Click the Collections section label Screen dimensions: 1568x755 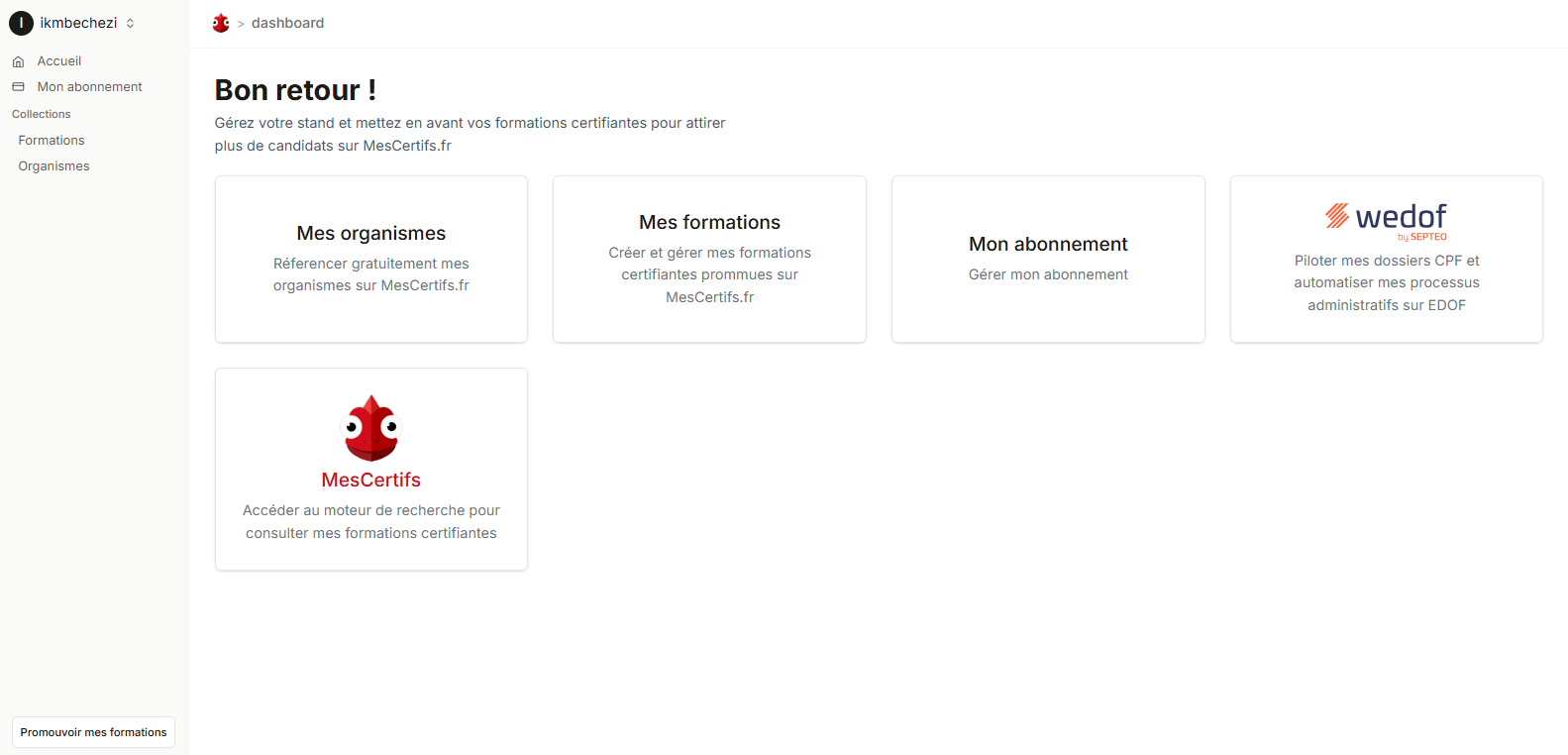pyautogui.click(x=42, y=114)
